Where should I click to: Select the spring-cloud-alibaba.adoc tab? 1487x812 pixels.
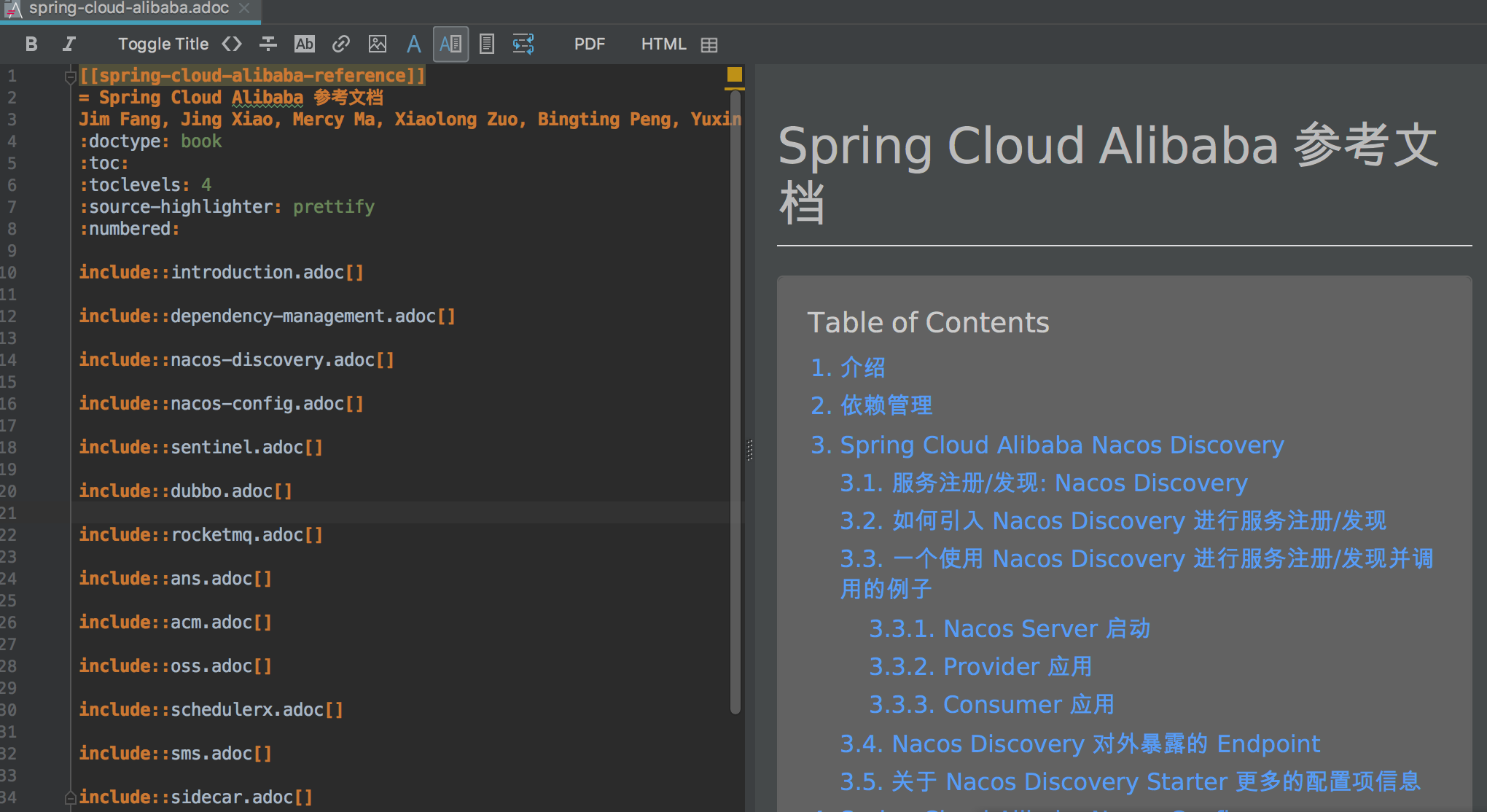click(128, 9)
